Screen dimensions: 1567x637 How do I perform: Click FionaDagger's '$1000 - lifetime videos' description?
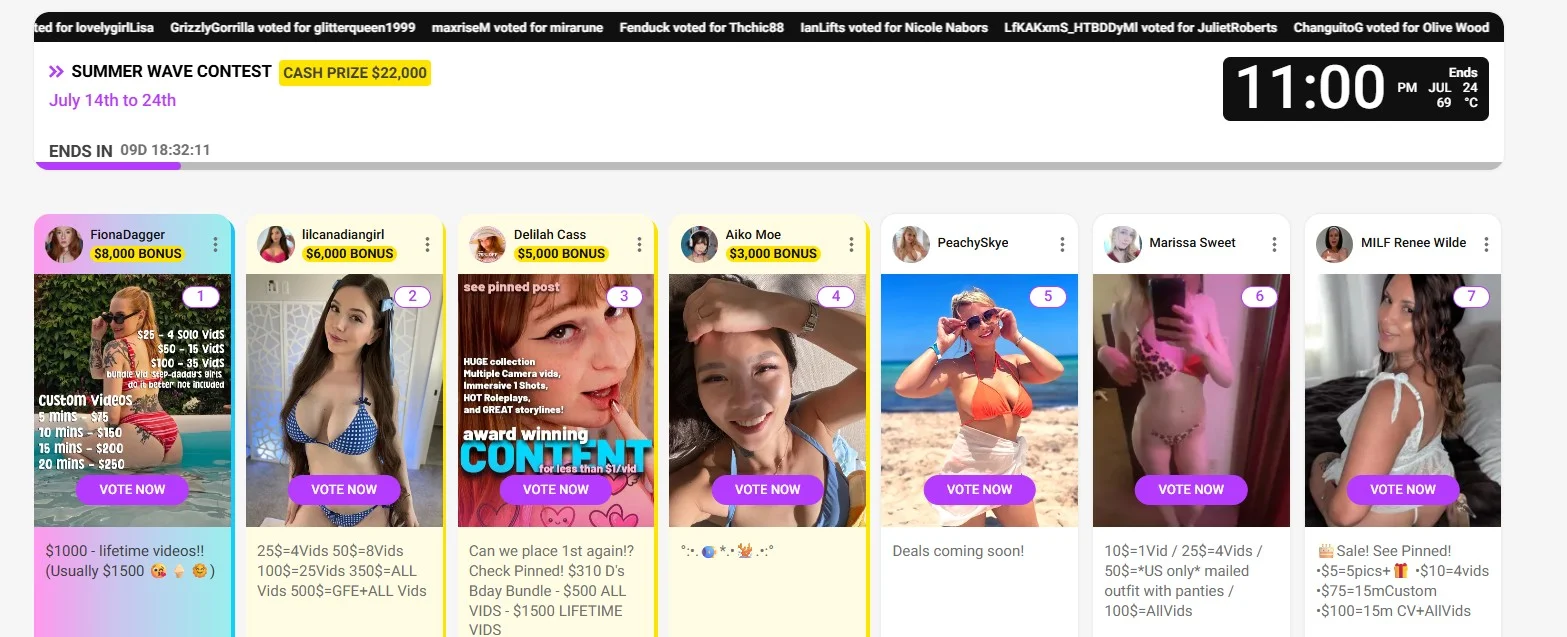(x=131, y=561)
